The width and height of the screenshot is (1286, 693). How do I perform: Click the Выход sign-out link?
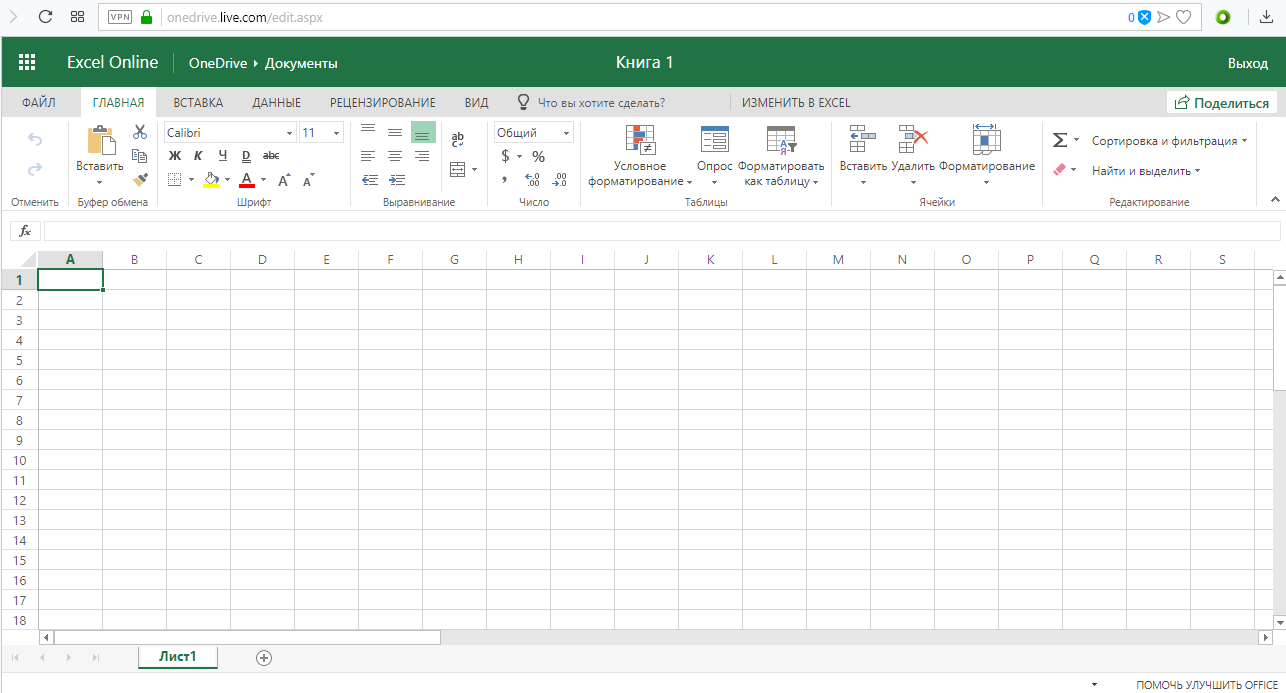[1248, 63]
